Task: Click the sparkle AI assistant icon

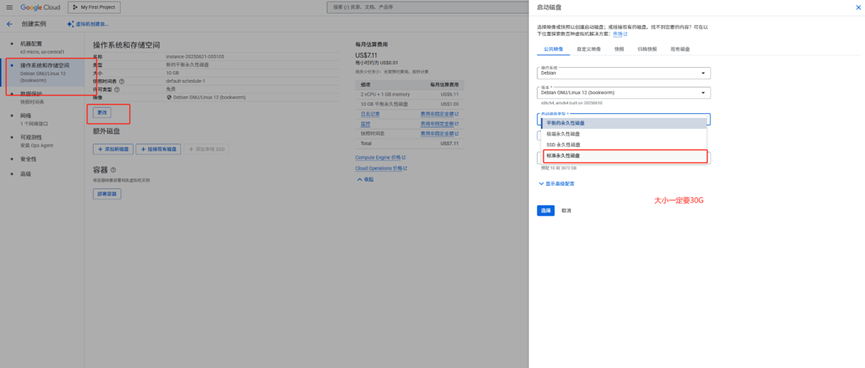Action: click(70, 24)
